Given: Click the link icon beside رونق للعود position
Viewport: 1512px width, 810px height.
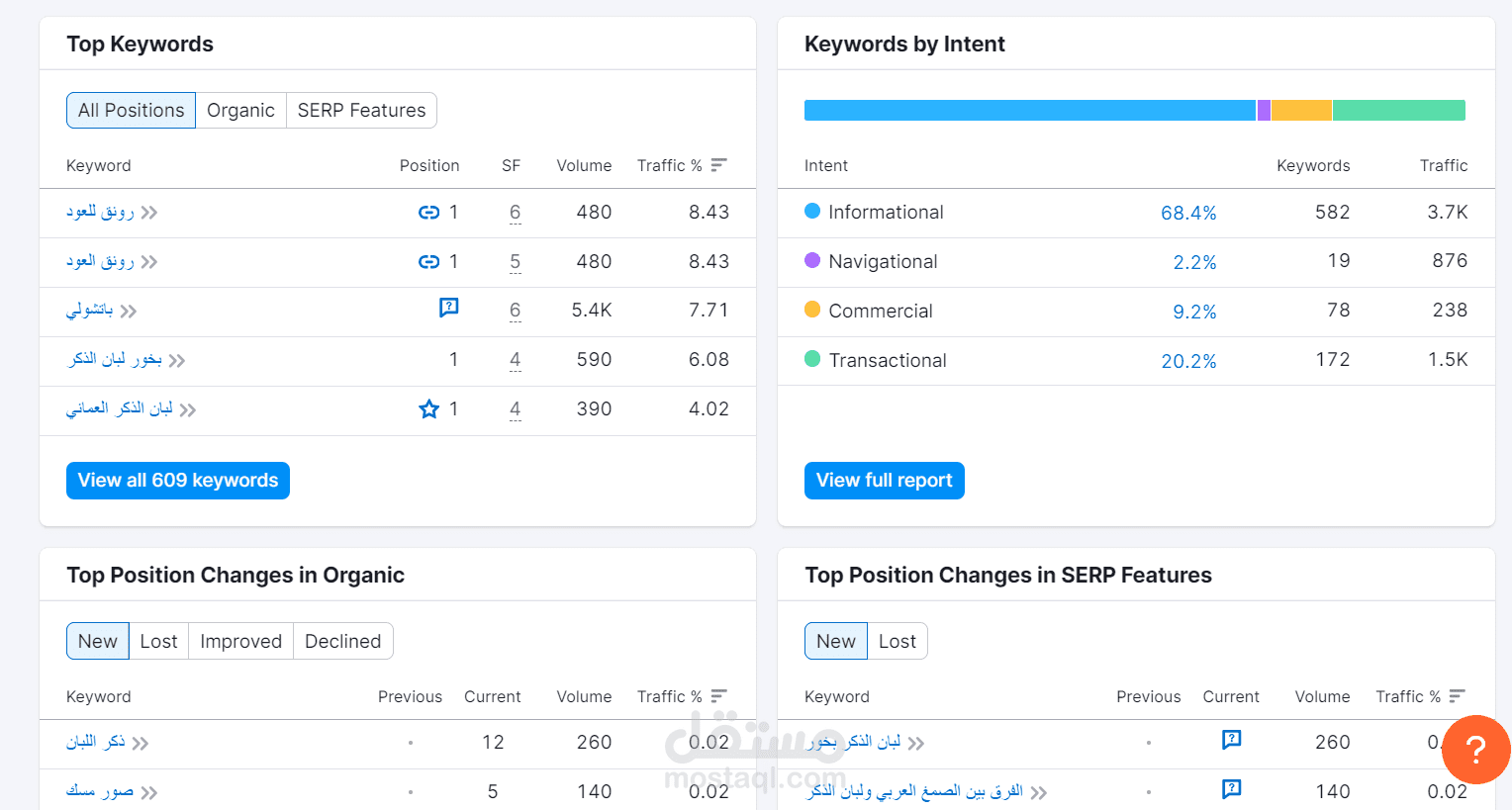Looking at the screenshot, I should tap(428, 213).
